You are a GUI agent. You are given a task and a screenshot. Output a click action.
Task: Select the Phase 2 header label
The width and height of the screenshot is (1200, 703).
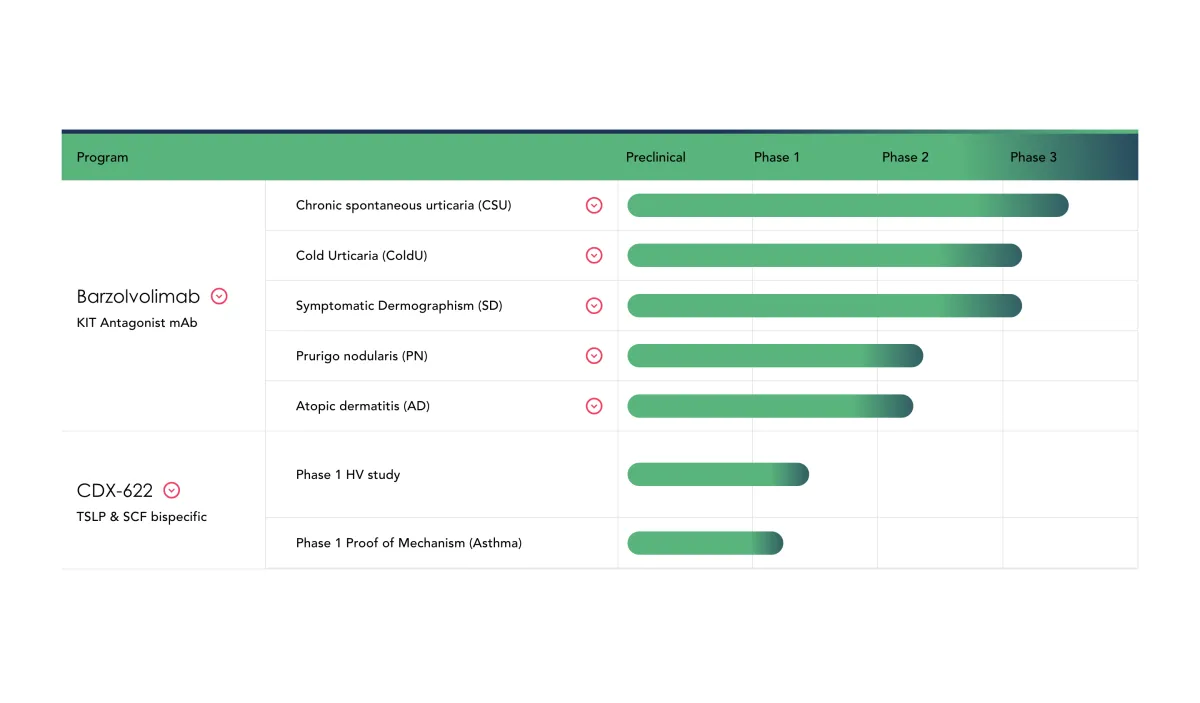click(x=904, y=157)
